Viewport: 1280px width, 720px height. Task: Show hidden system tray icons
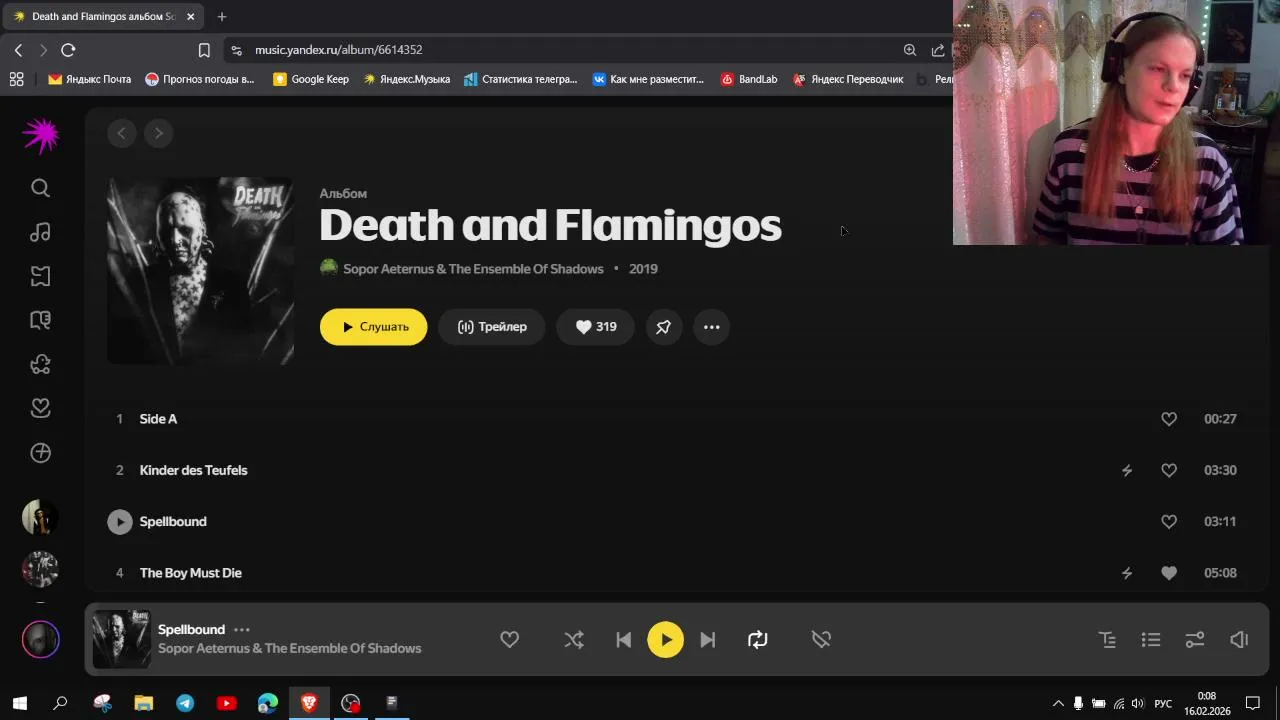pos(1058,703)
